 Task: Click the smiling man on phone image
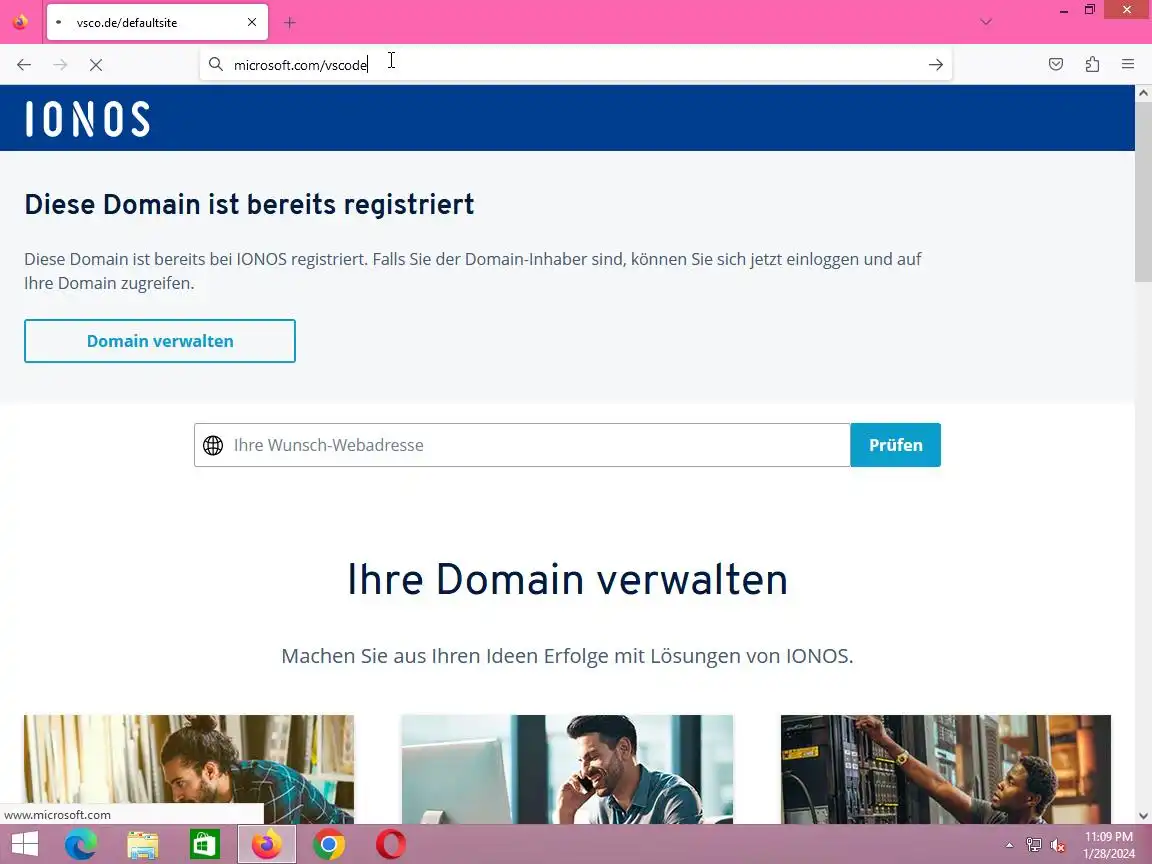pos(567,769)
